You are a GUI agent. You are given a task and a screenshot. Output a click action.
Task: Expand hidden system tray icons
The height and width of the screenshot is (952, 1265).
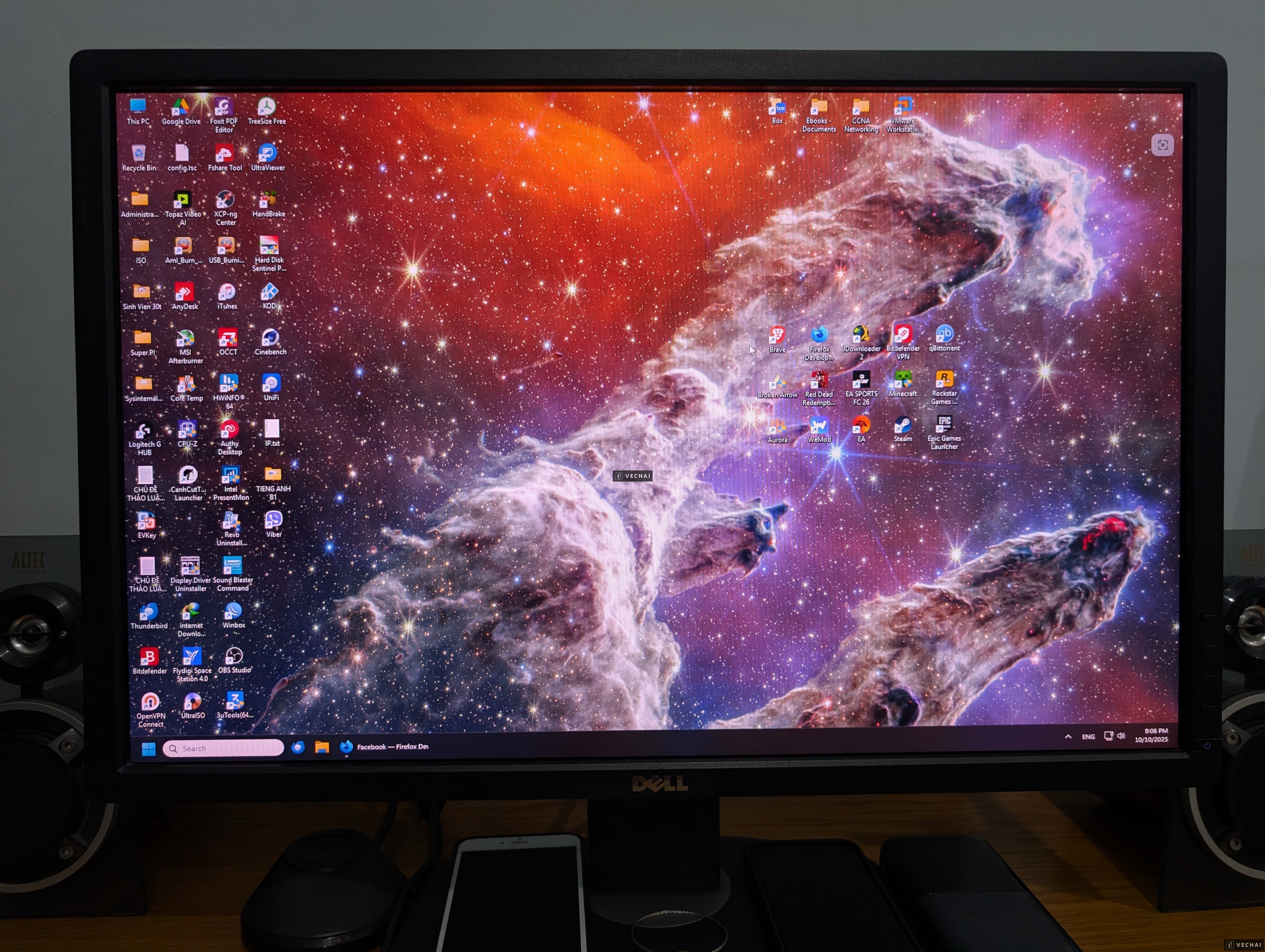1068,737
